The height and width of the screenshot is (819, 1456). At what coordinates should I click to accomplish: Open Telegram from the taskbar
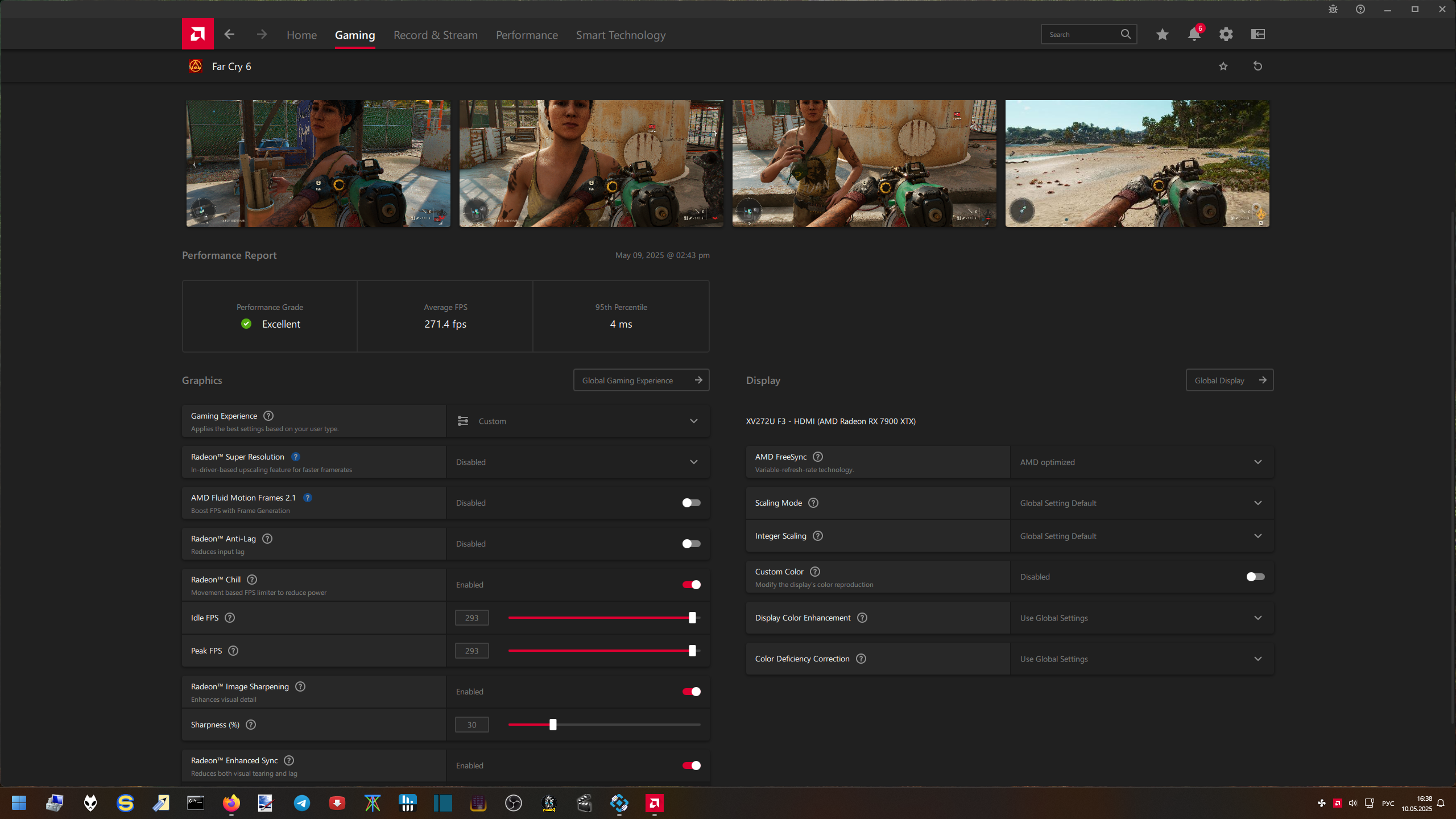(x=301, y=803)
